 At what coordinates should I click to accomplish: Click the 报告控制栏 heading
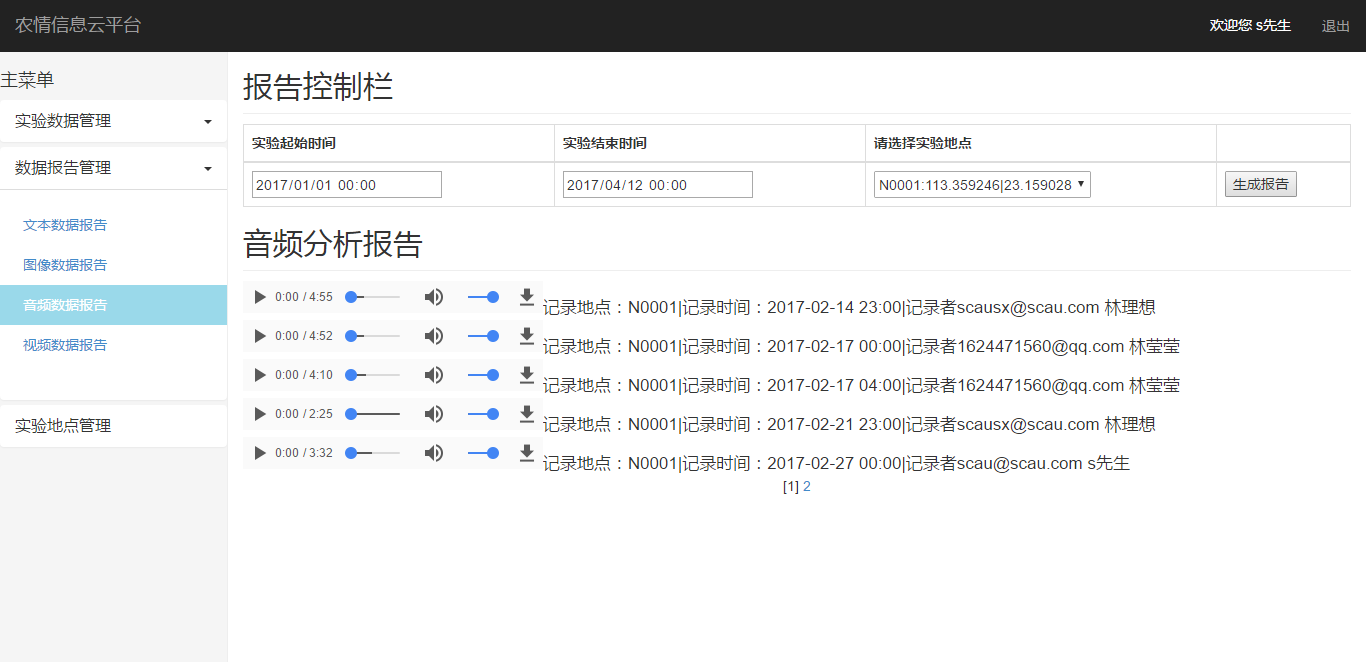tap(318, 87)
